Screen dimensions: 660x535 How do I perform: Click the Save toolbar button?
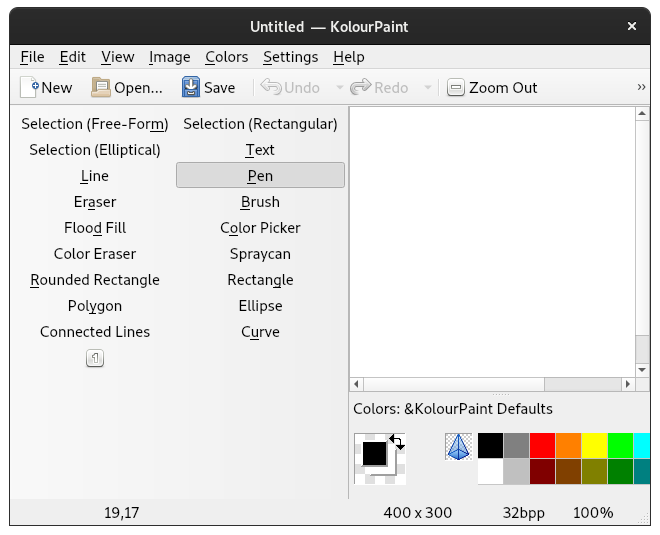click(x=208, y=88)
